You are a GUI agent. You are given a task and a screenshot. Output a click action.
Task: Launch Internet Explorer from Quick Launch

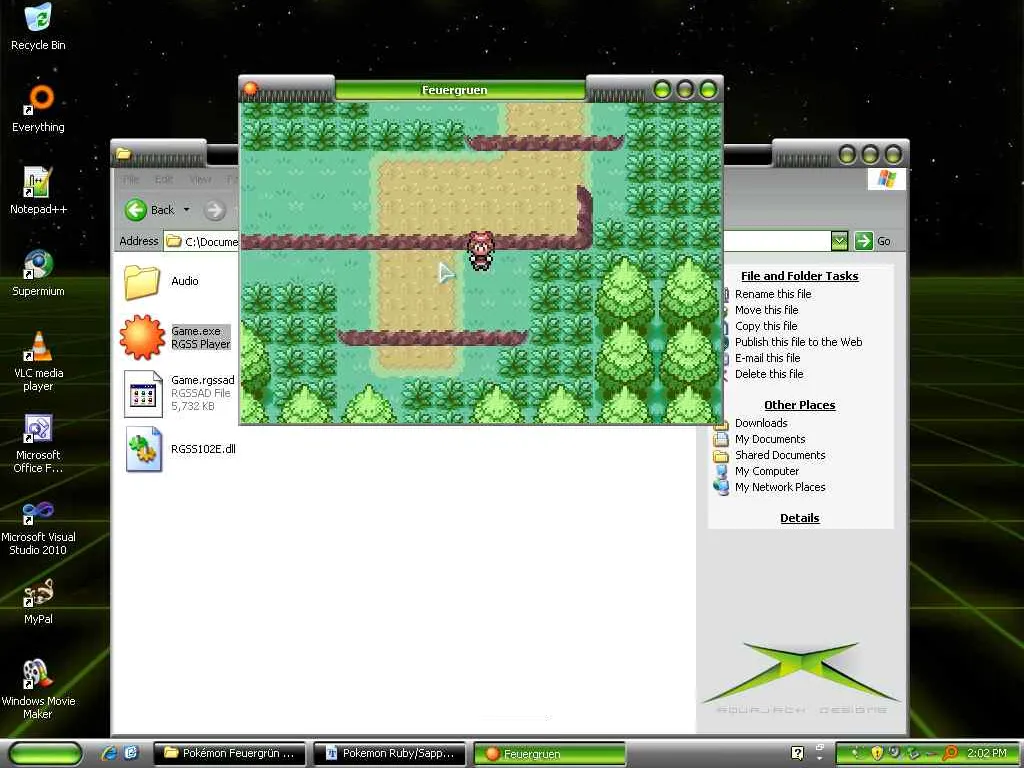108,753
